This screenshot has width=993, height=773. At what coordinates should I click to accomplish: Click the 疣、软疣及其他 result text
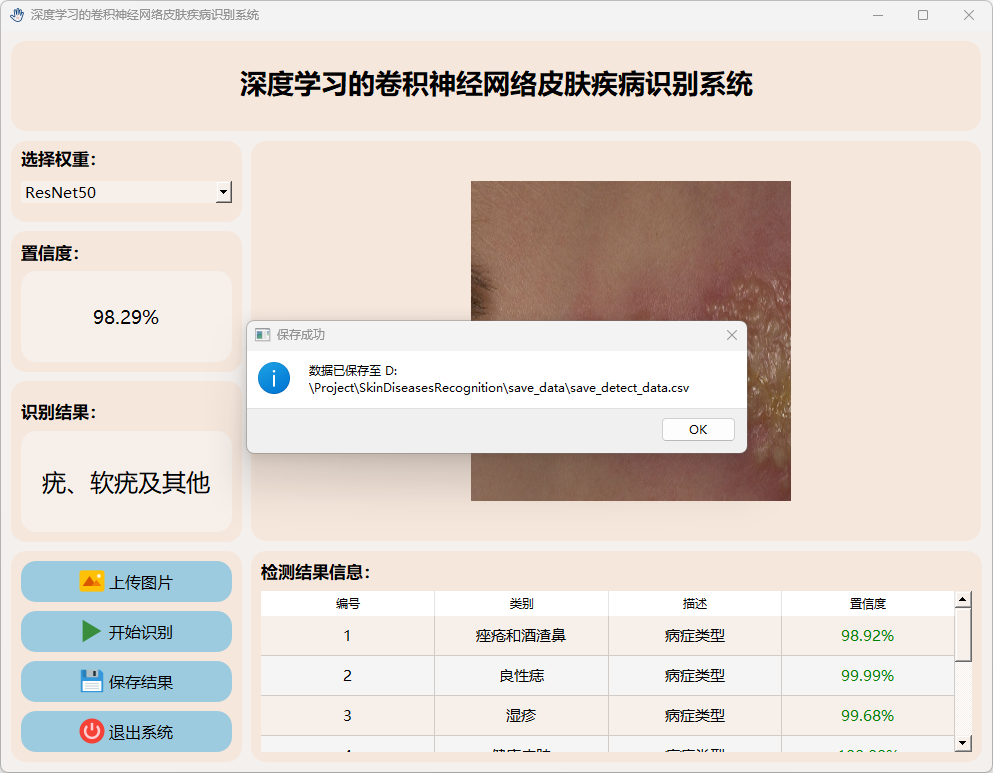(126, 482)
